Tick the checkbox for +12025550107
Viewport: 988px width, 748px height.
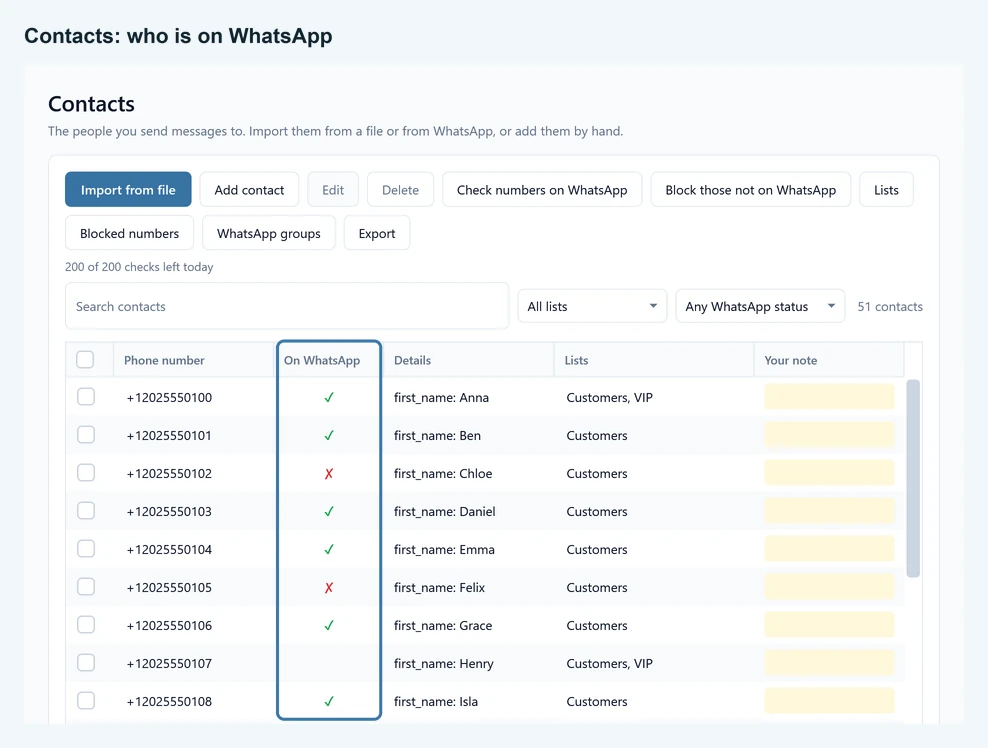86,663
